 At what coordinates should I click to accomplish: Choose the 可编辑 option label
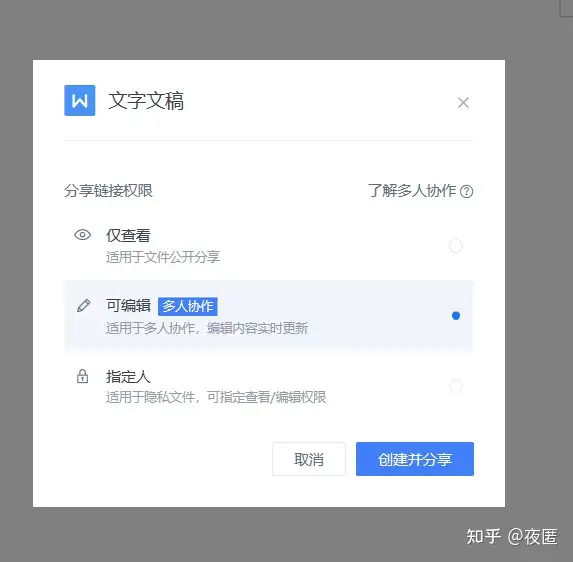[x=128, y=305]
